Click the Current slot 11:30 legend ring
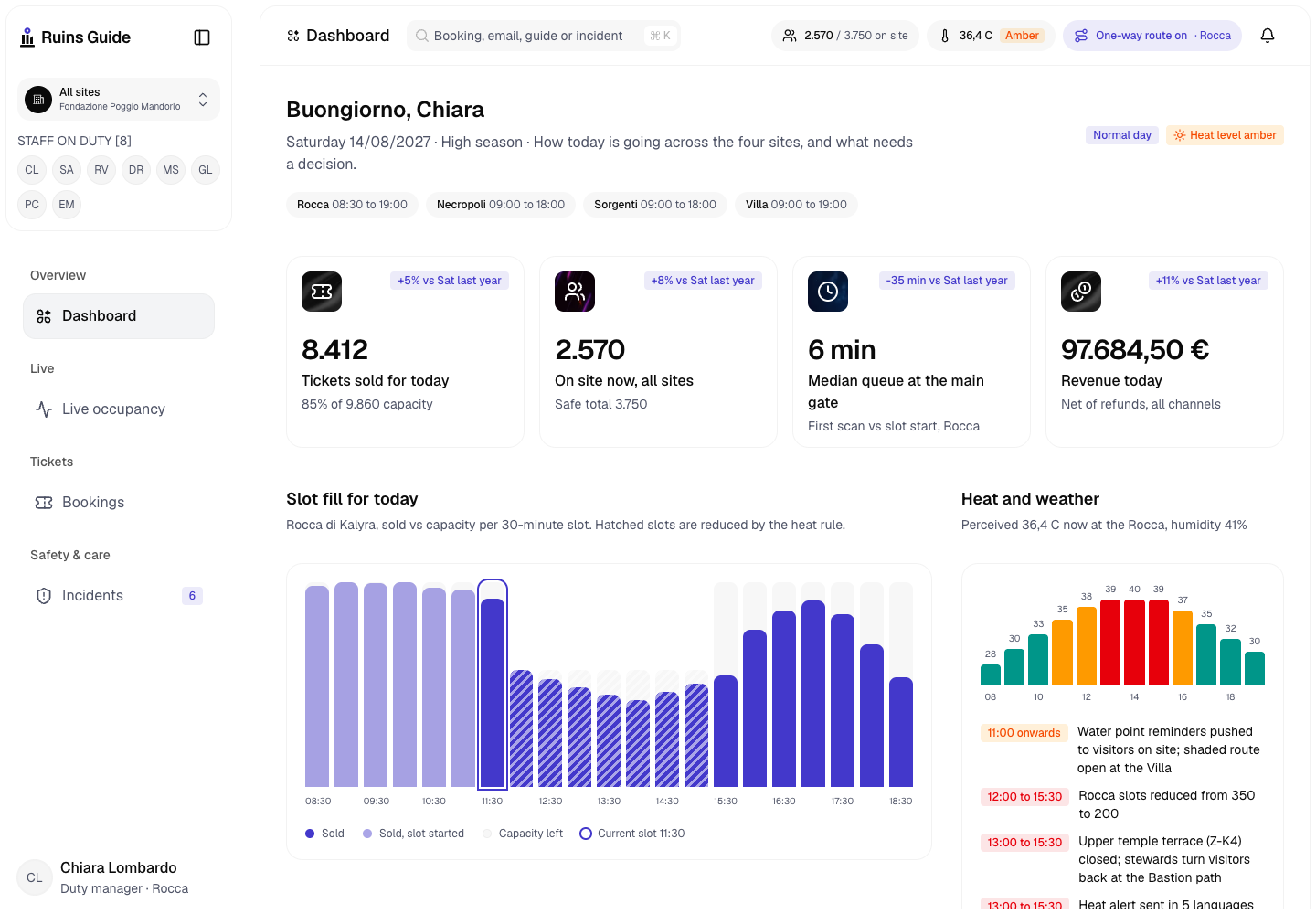Image resolution: width=1316 pixels, height=914 pixels. point(586,834)
